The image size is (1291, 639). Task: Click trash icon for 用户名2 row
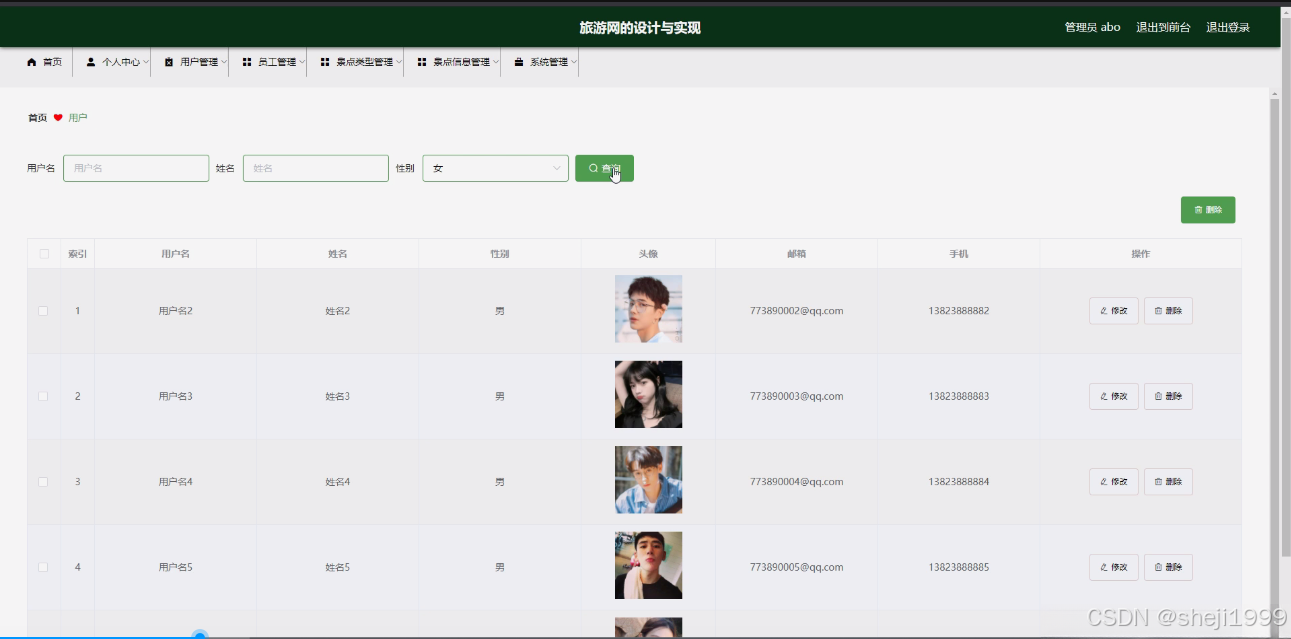click(1158, 311)
